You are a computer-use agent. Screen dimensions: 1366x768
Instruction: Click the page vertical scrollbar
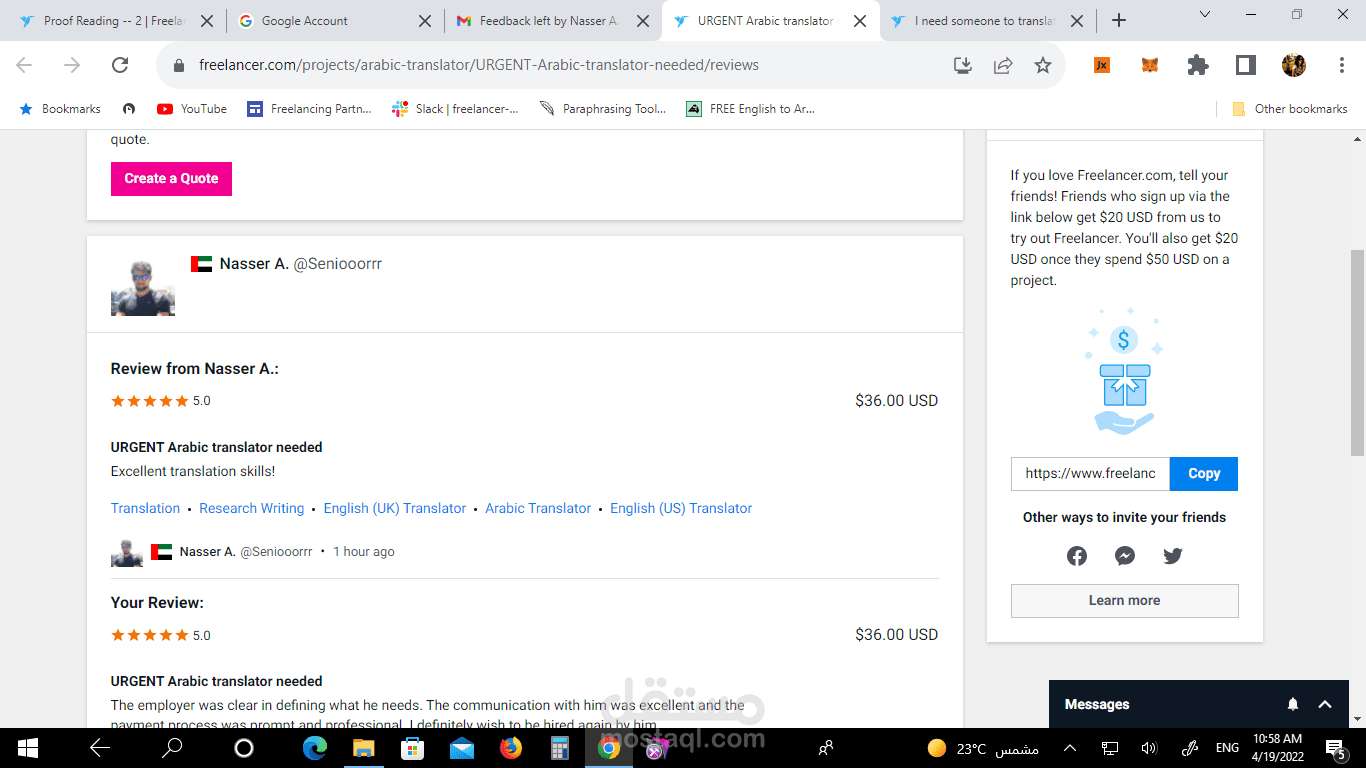(1357, 352)
